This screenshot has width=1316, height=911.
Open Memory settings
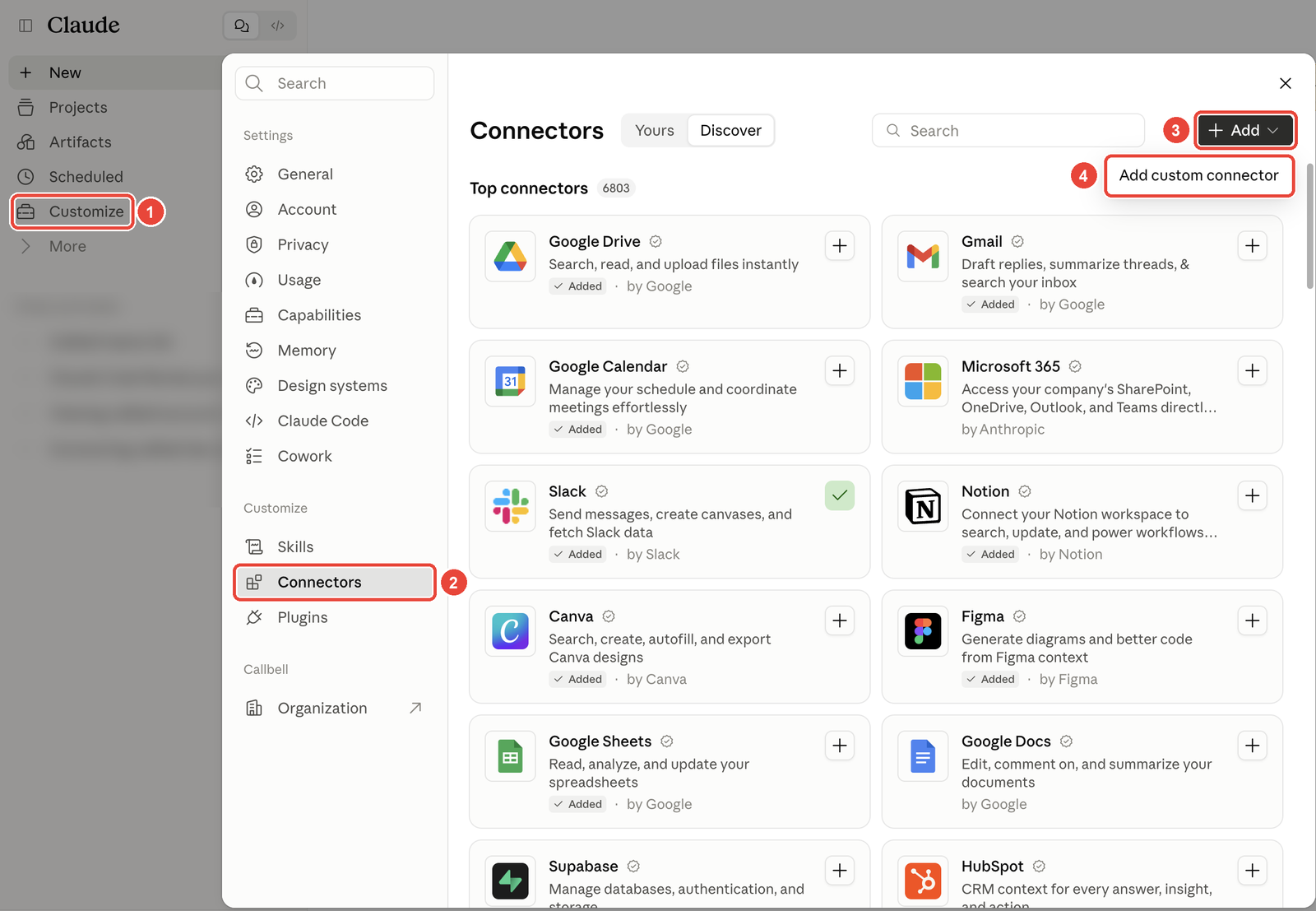tap(334, 351)
